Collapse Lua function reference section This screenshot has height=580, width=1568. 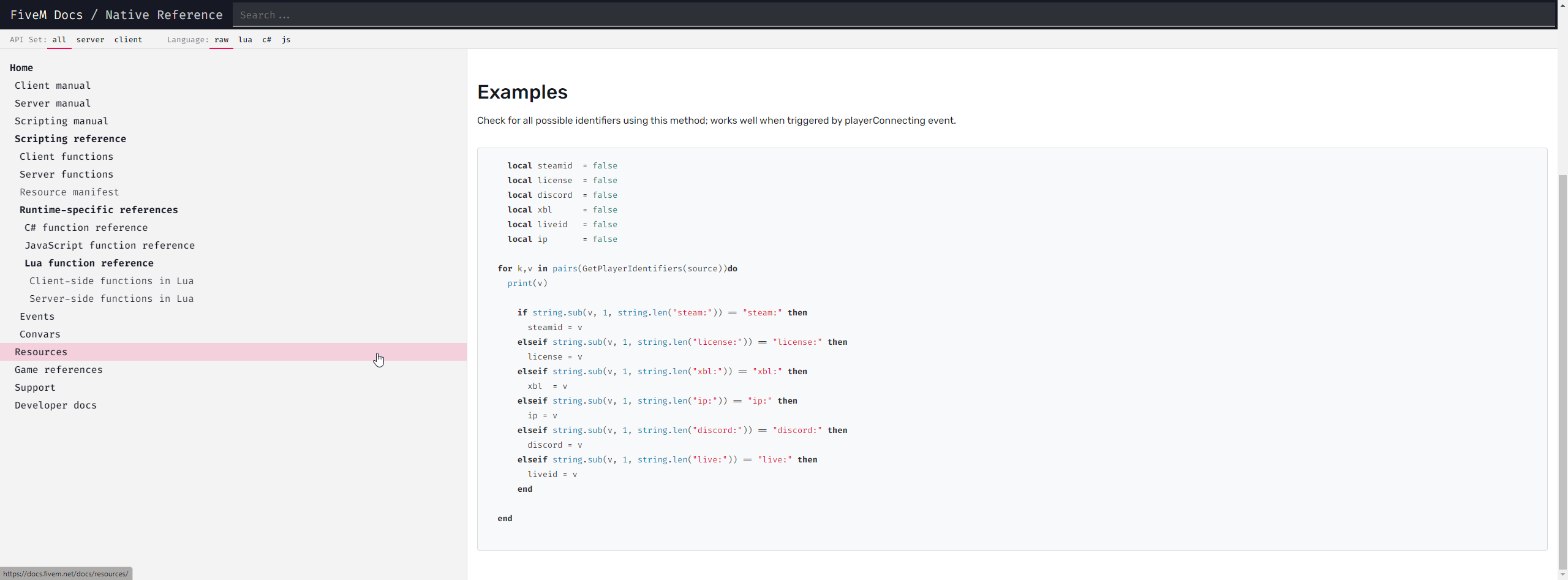(x=89, y=263)
